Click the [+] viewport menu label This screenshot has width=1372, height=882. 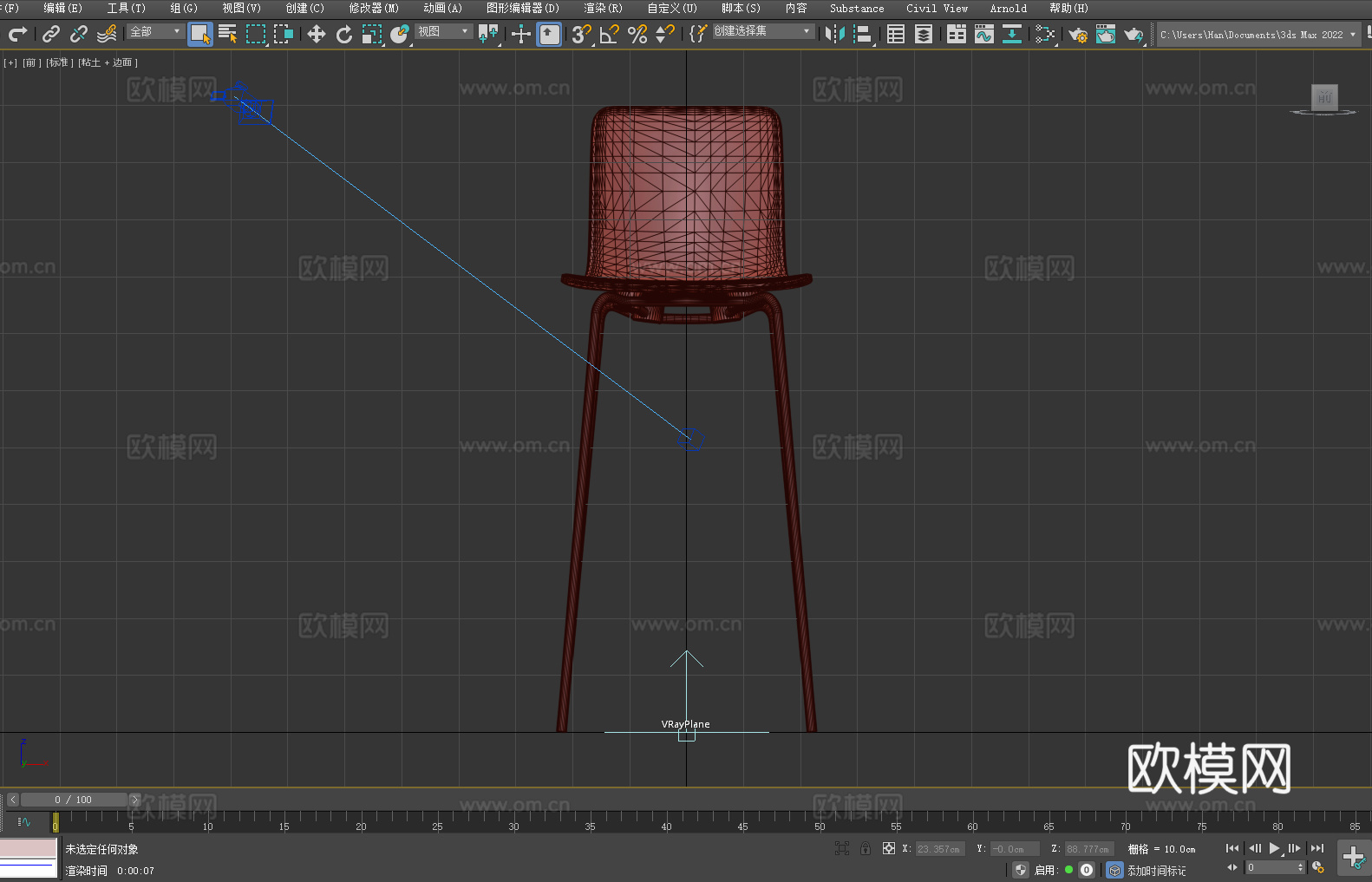(x=10, y=62)
